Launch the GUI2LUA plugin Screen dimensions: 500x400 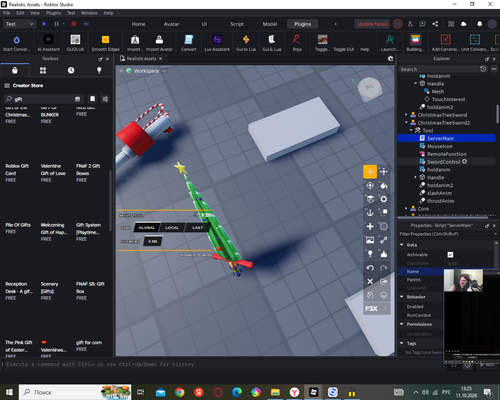click(75, 43)
